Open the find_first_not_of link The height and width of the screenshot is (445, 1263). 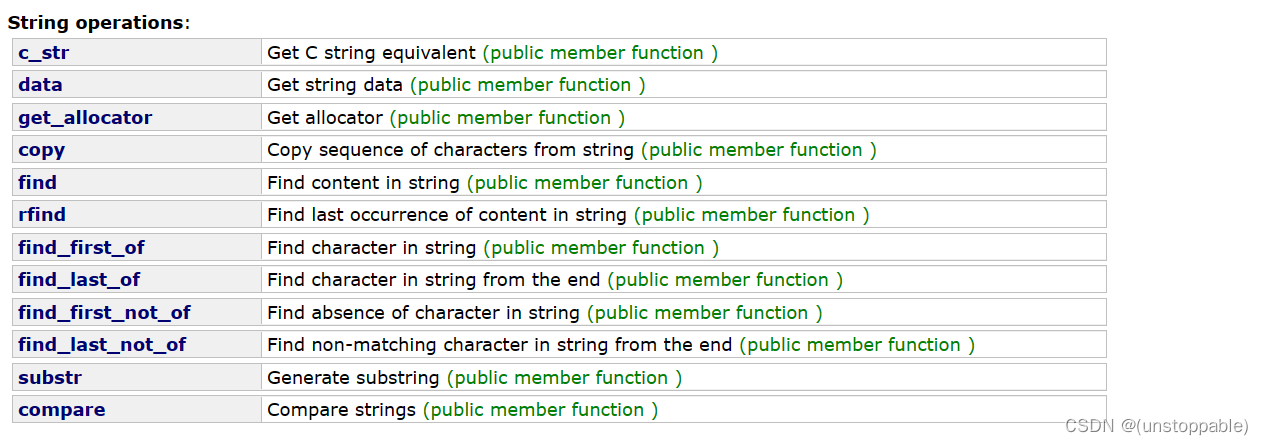point(104,313)
